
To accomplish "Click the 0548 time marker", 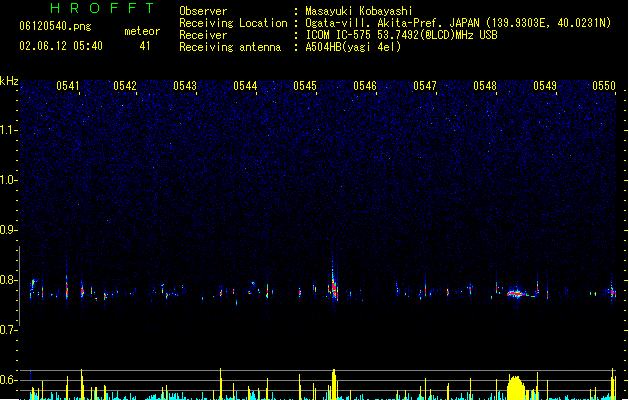I will click(485, 86).
